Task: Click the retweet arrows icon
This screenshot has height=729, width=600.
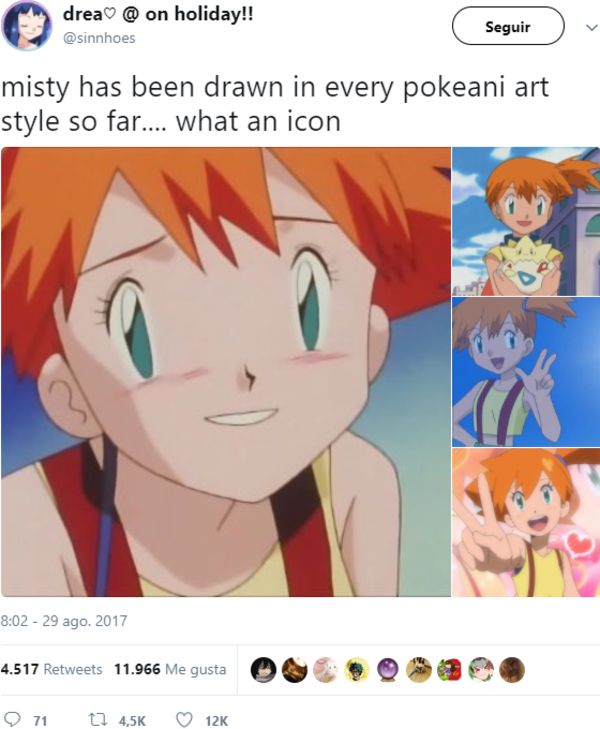Action: coord(98,720)
